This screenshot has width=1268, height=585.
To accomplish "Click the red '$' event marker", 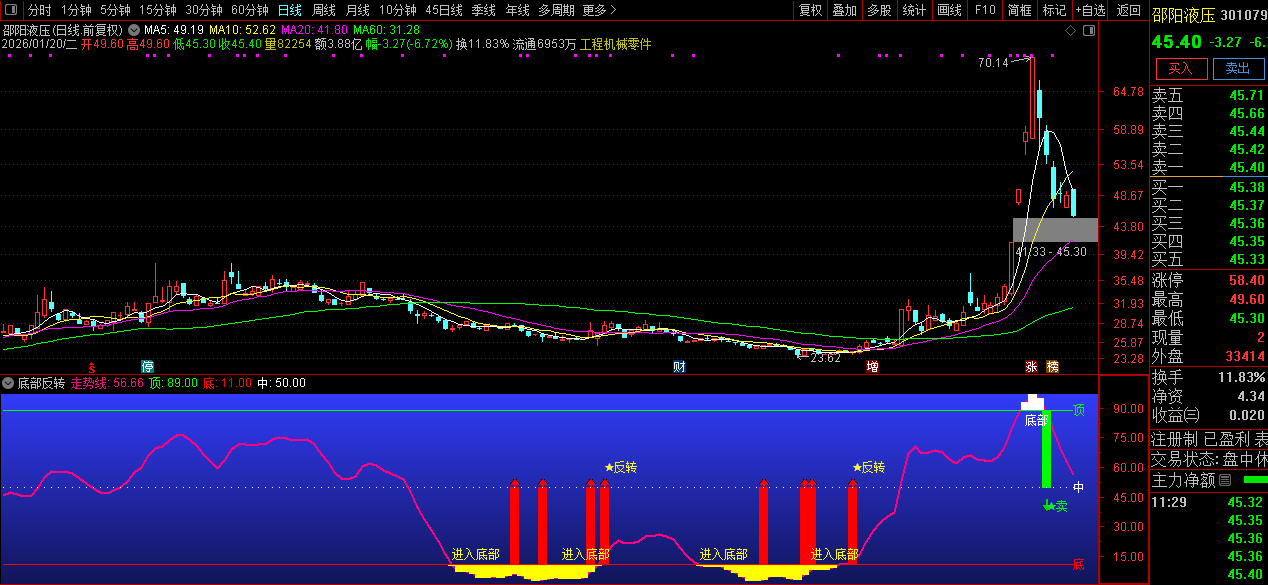I will pyautogui.click(x=92, y=367).
